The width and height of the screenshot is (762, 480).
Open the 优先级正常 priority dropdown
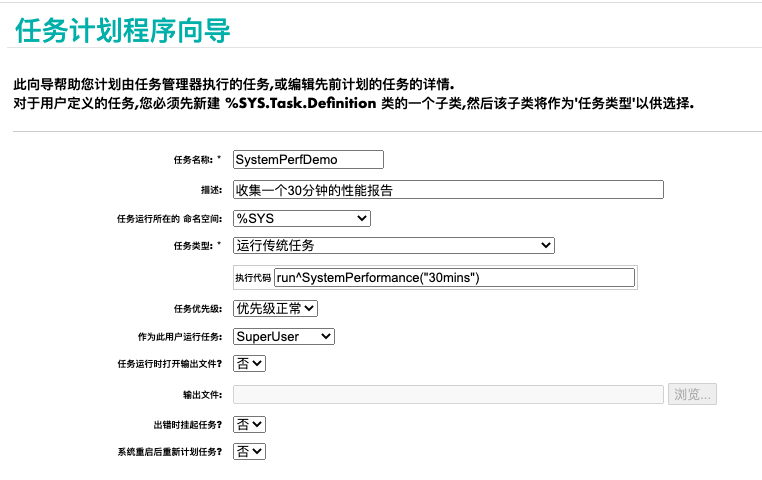click(x=275, y=309)
